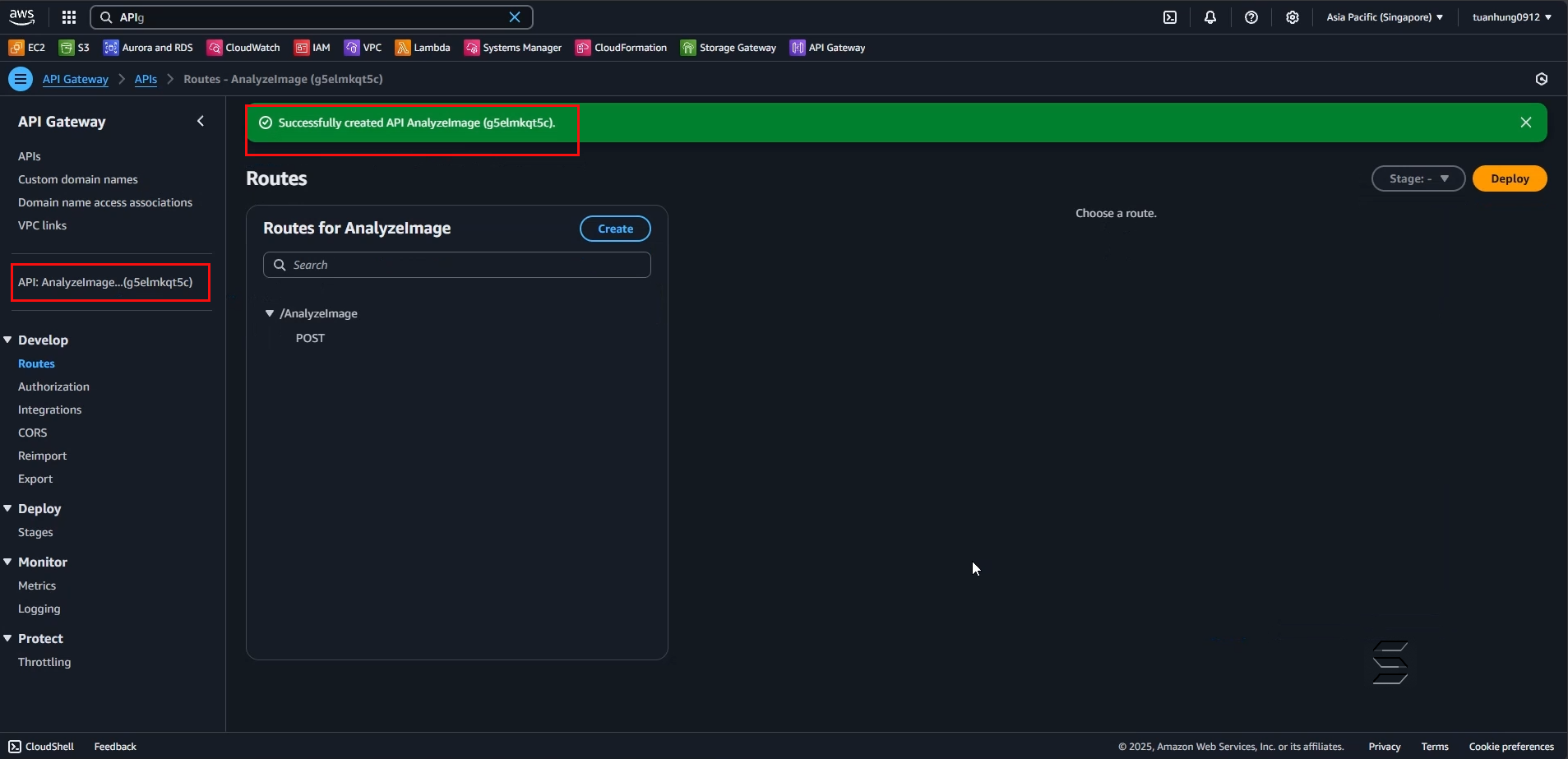Click the Deploy button
1568x759 pixels.
1510,178
